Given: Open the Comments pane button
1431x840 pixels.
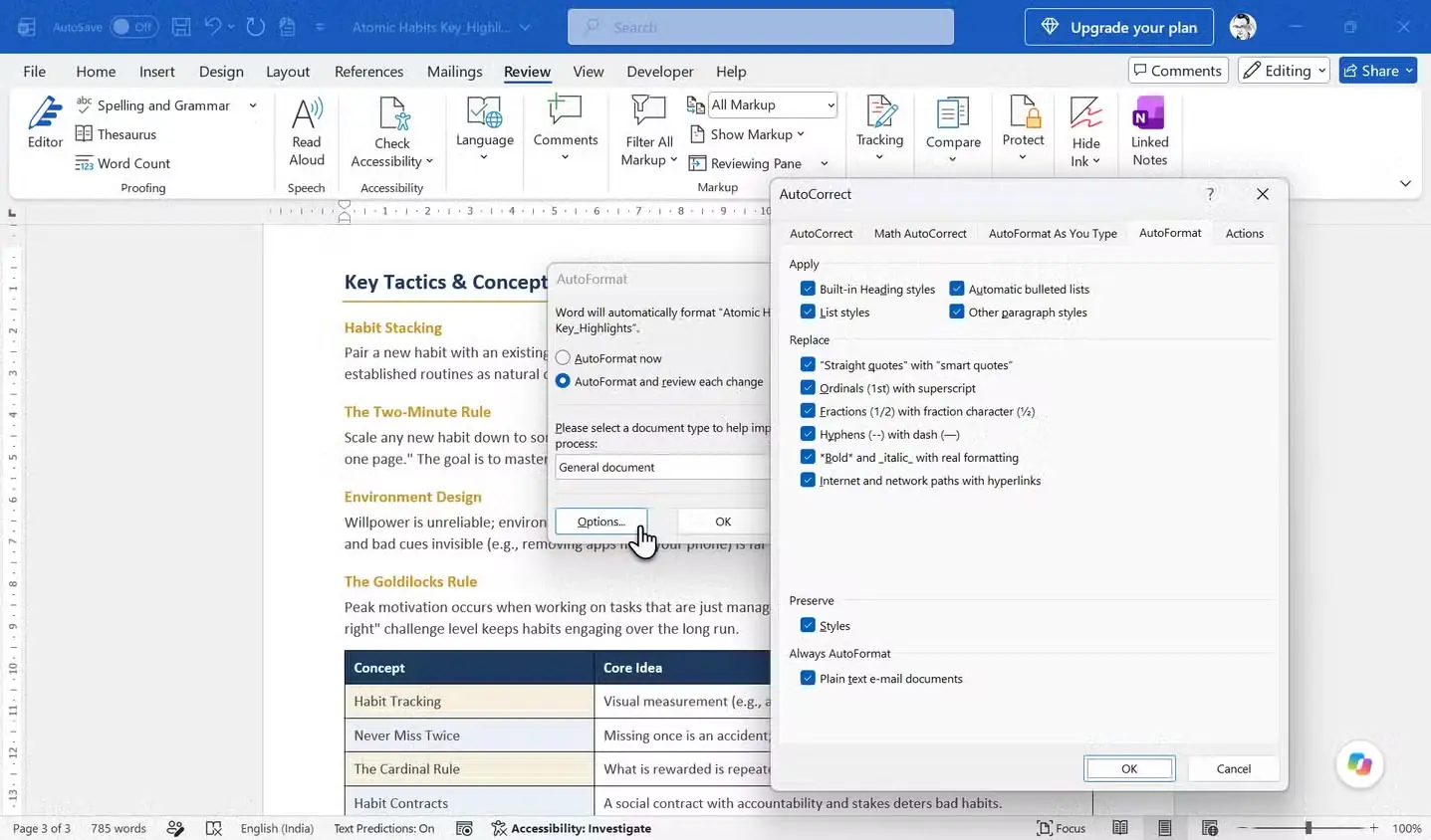Looking at the screenshot, I should tap(1177, 71).
